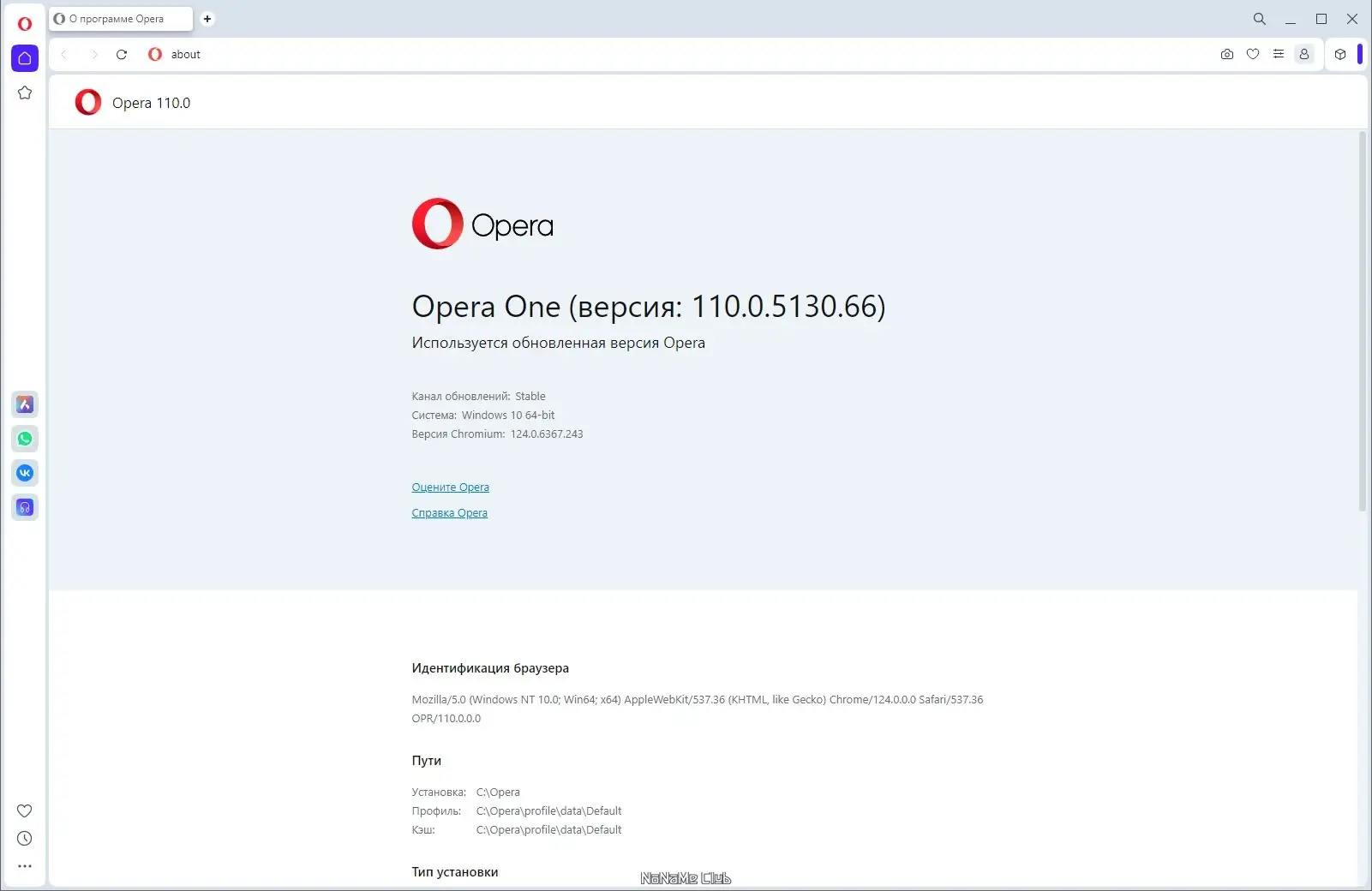The width and height of the screenshot is (1372, 891).
Task: Open a new tab with plus button
Action: (207, 19)
